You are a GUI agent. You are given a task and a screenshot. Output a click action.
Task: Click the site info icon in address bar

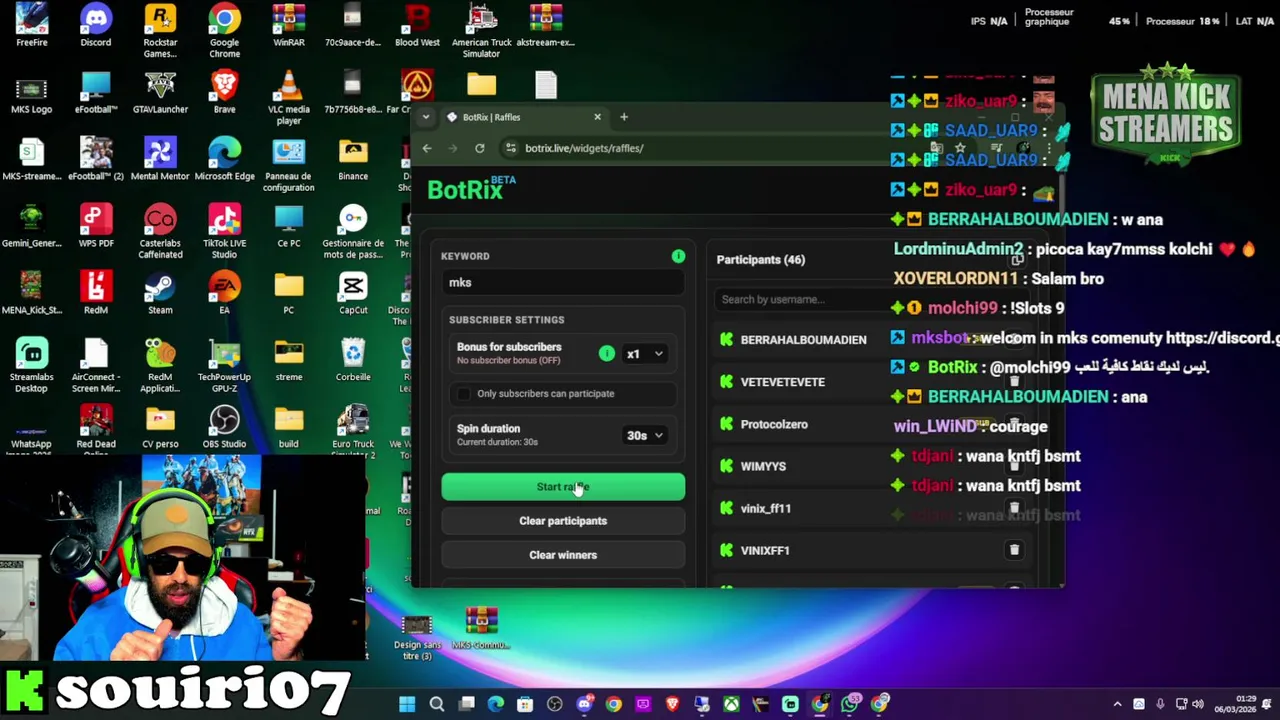(x=511, y=148)
